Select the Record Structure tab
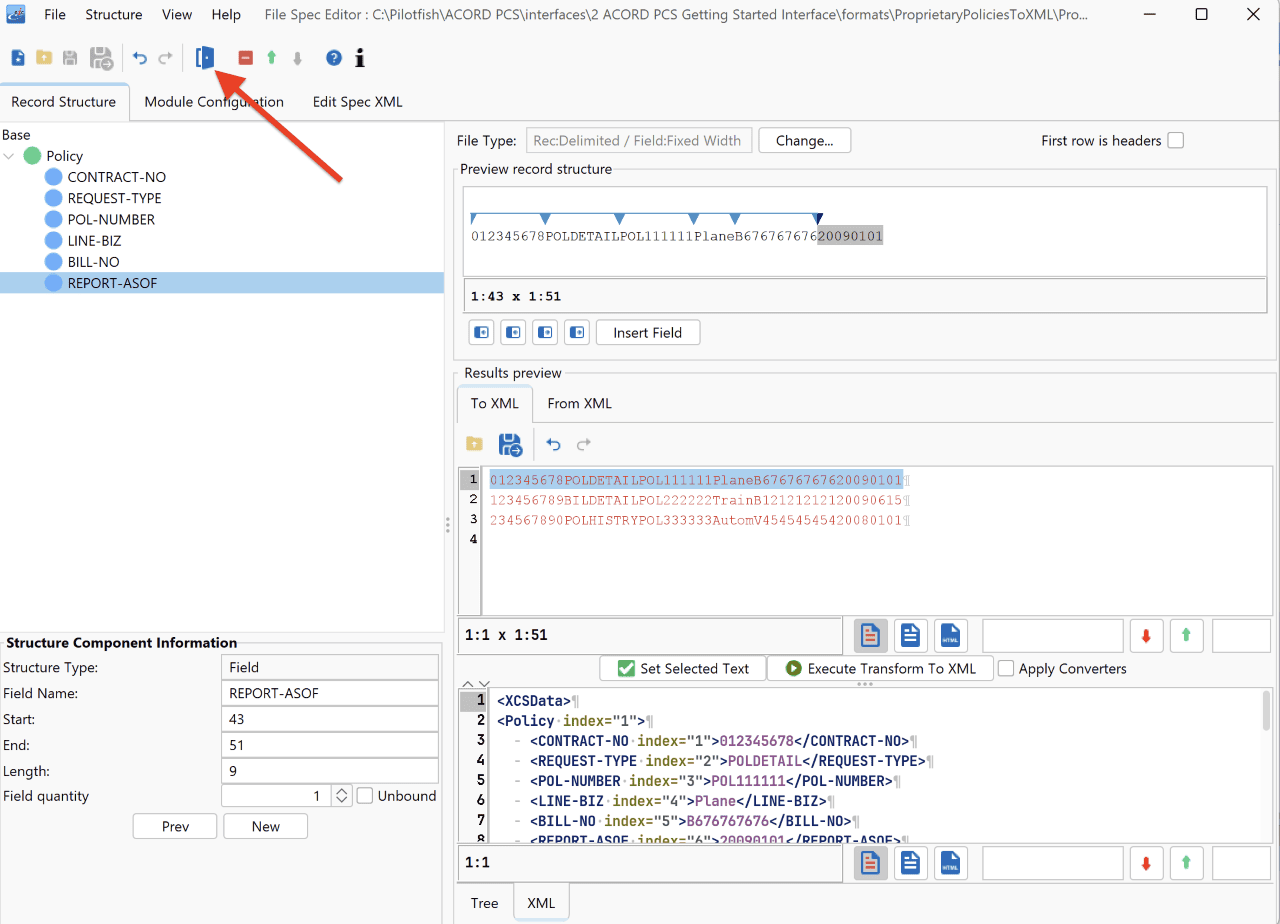The image size is (1280, 924). click(x=64, y=102)
